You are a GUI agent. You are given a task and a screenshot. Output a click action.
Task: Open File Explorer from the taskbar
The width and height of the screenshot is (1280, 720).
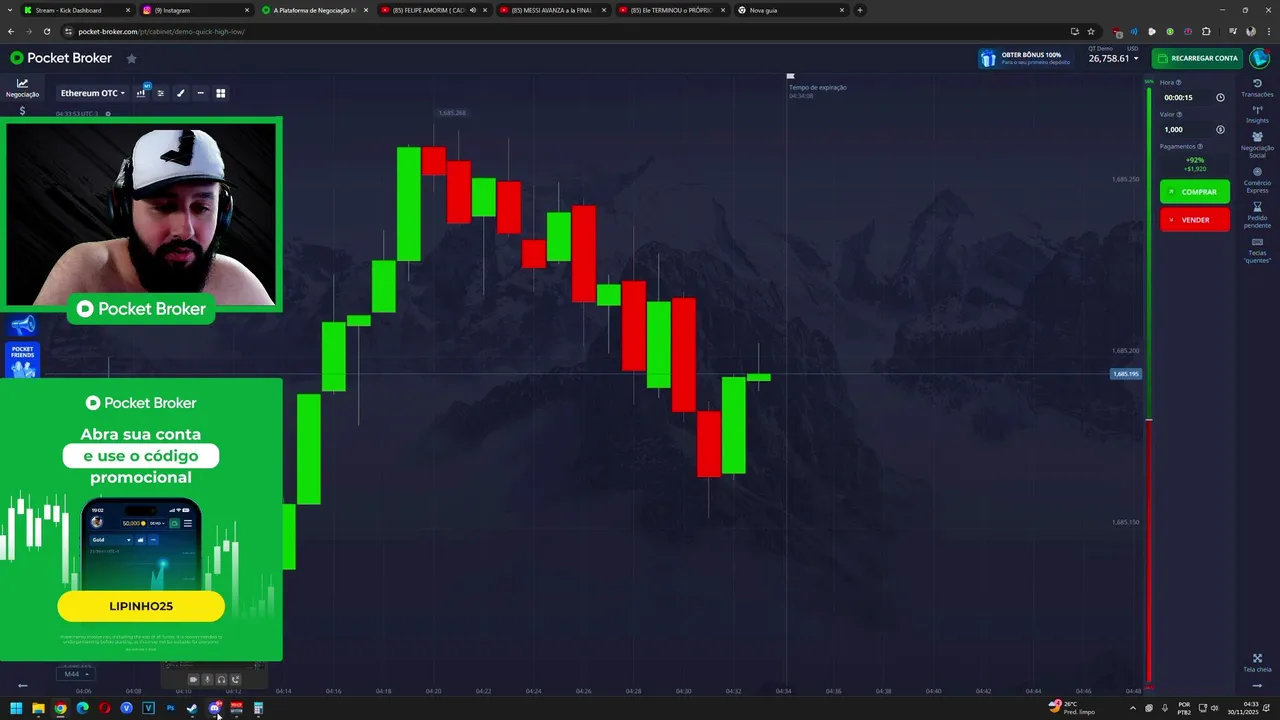[x=38, y=708]
